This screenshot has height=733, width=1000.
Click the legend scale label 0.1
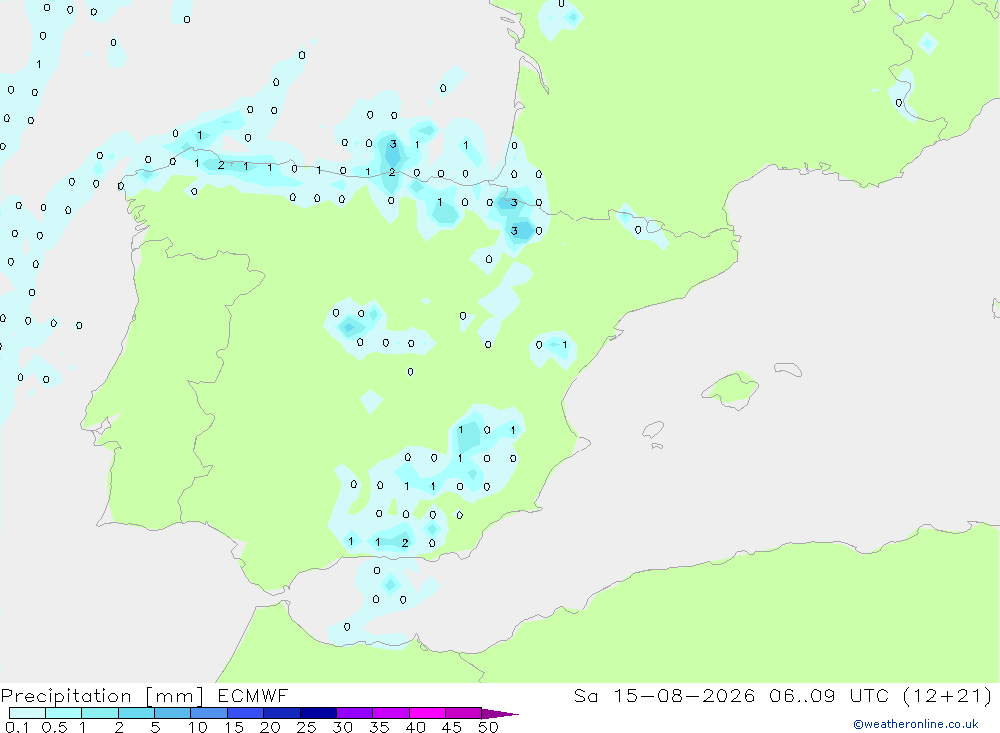17,727
